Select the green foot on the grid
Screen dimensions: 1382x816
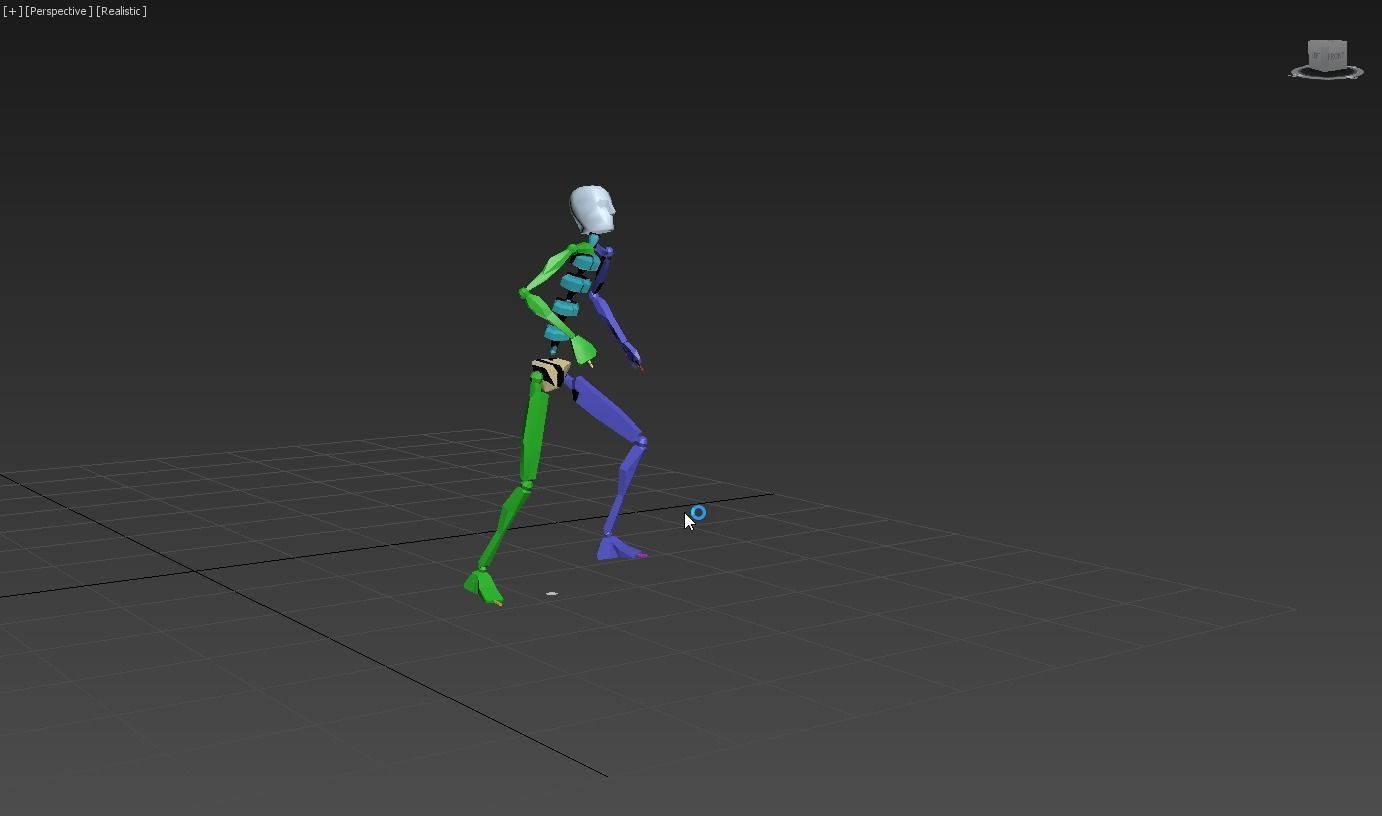point(484,586)
